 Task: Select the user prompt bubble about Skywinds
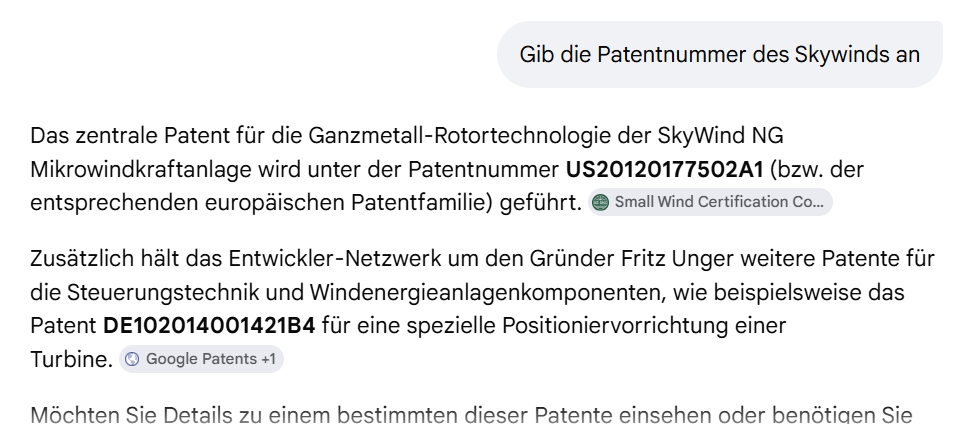click(720, 54)
